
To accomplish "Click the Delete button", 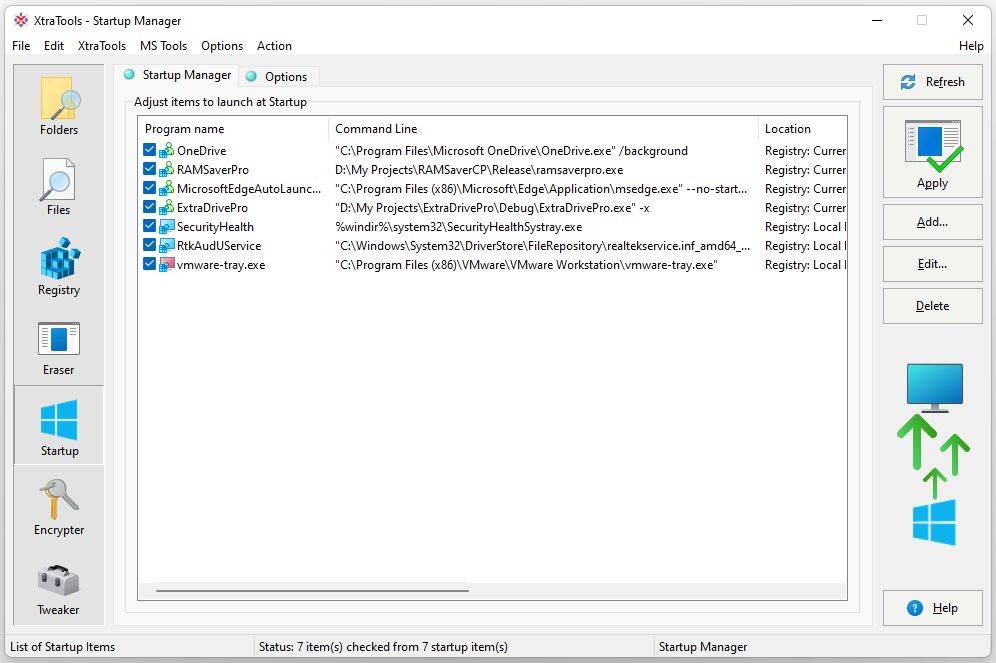I will pyautogui.click(x=932, y=305).
